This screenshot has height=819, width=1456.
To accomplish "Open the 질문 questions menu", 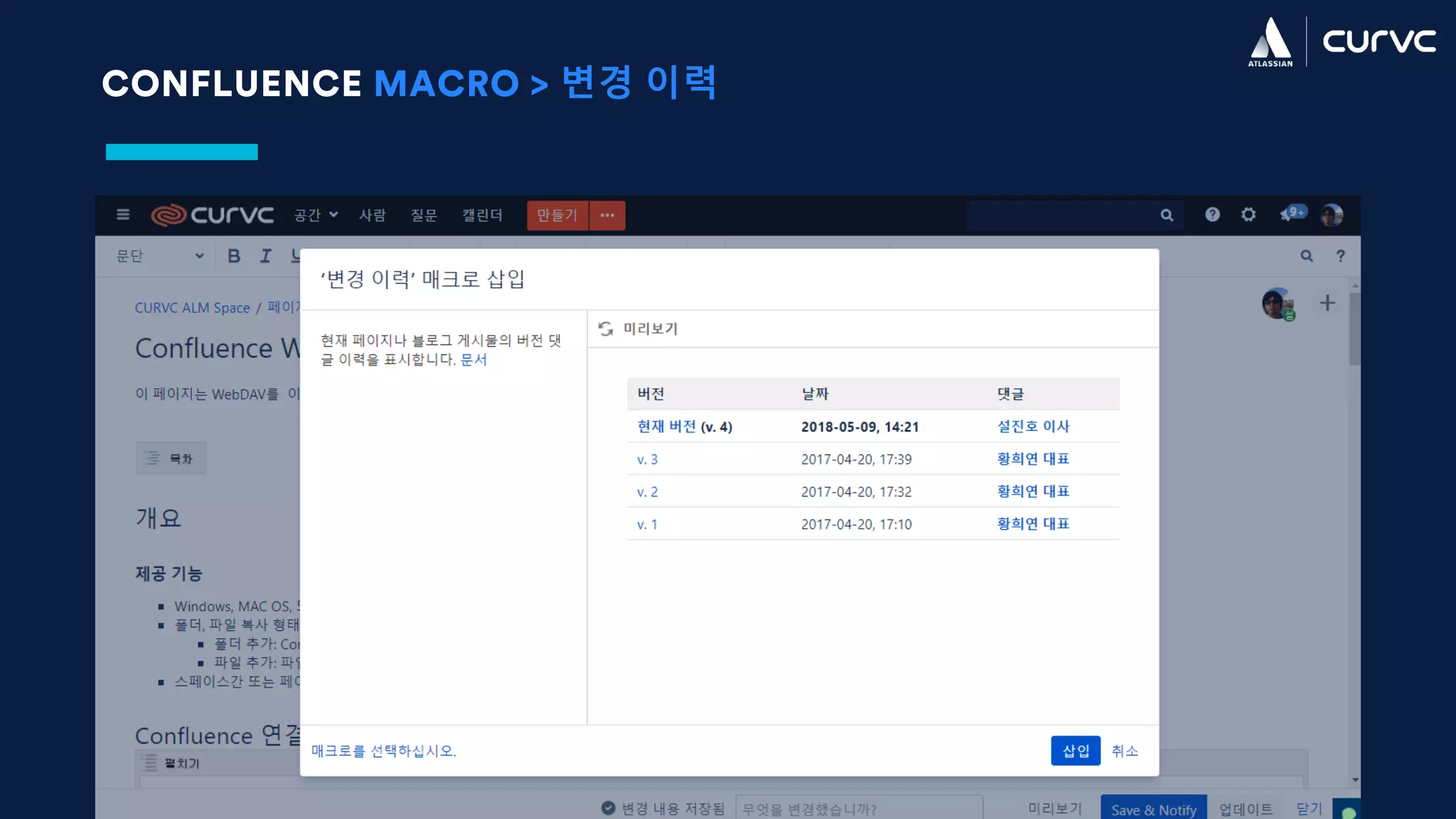I will 424,215.
